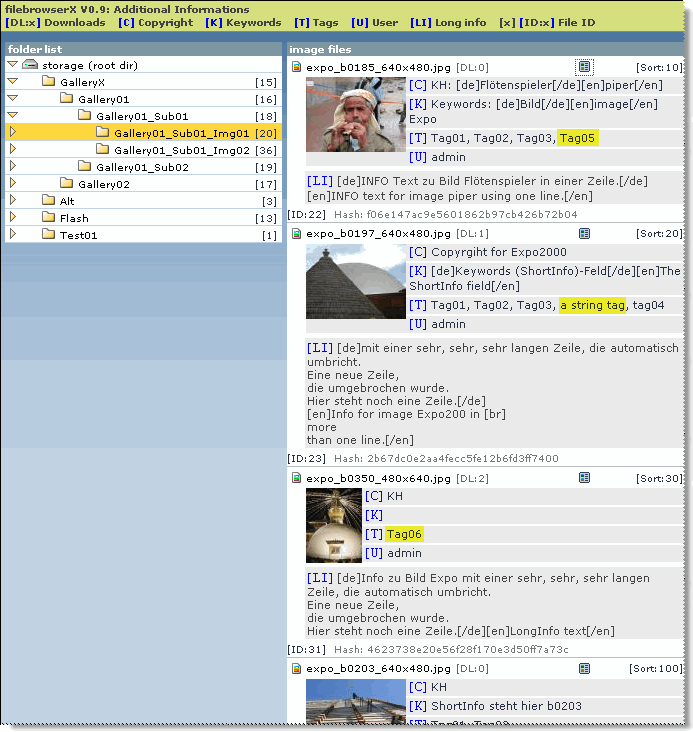Screen dimensions: 693x732
Task: Click the properties icon for expo_b0203_640x480.jpg
Action: pyautogui.click(x=585, y=669)
